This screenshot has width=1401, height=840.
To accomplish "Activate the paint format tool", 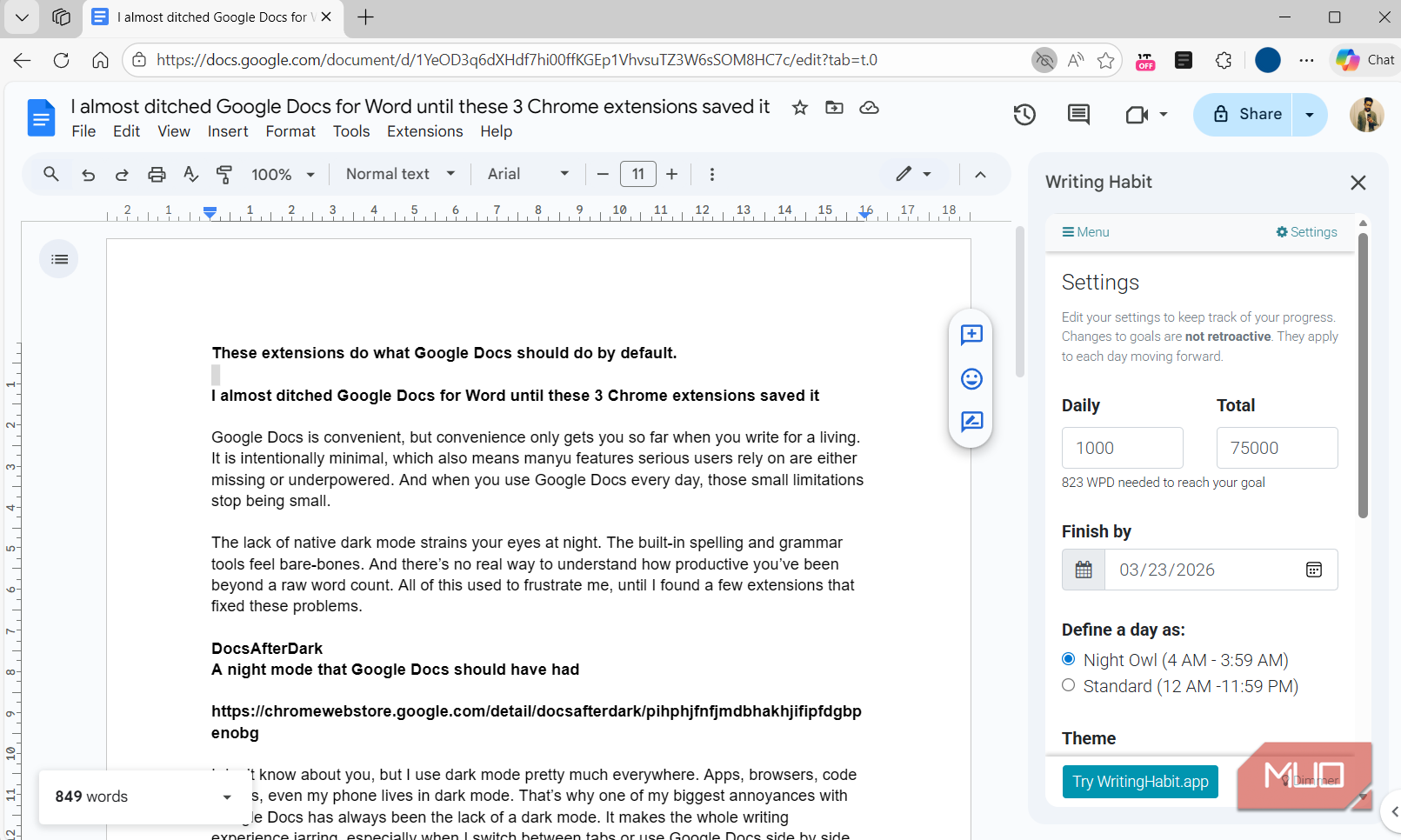I will [x=224, y=174].
